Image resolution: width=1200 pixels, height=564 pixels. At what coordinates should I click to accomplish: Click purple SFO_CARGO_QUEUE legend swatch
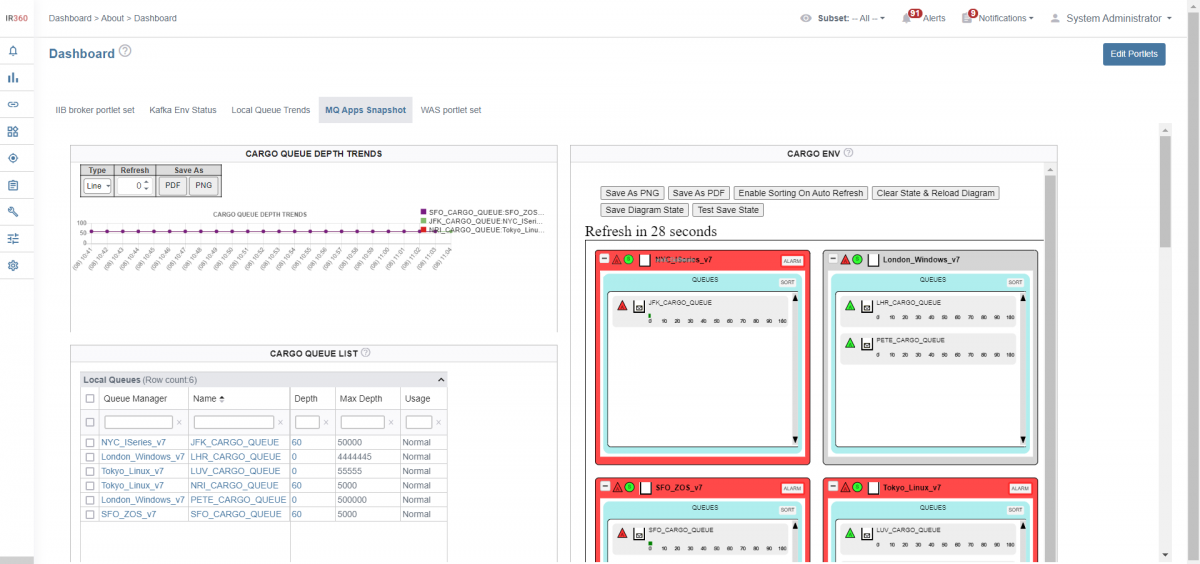point(424,213)
